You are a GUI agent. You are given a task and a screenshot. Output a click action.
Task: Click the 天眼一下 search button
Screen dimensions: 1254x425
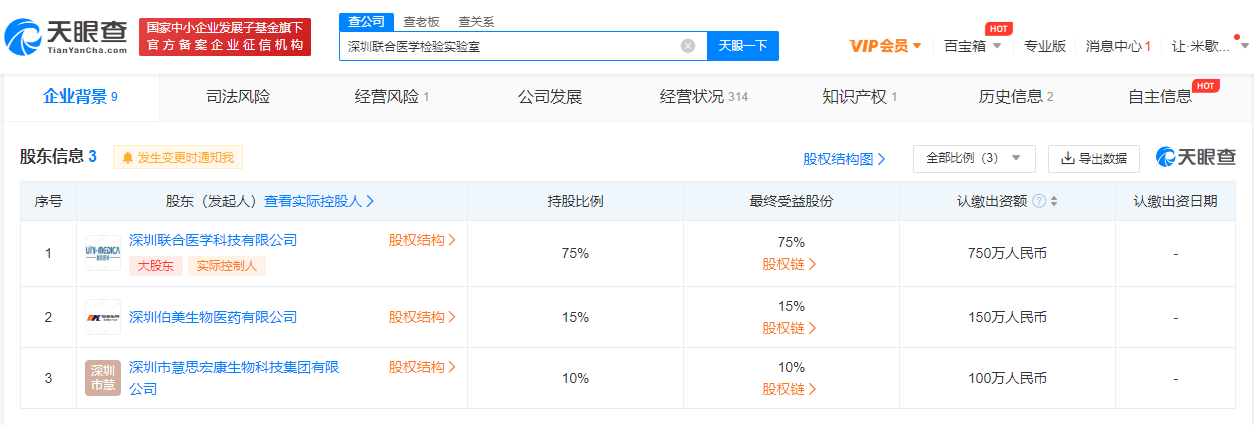click(x=743, y=45)
